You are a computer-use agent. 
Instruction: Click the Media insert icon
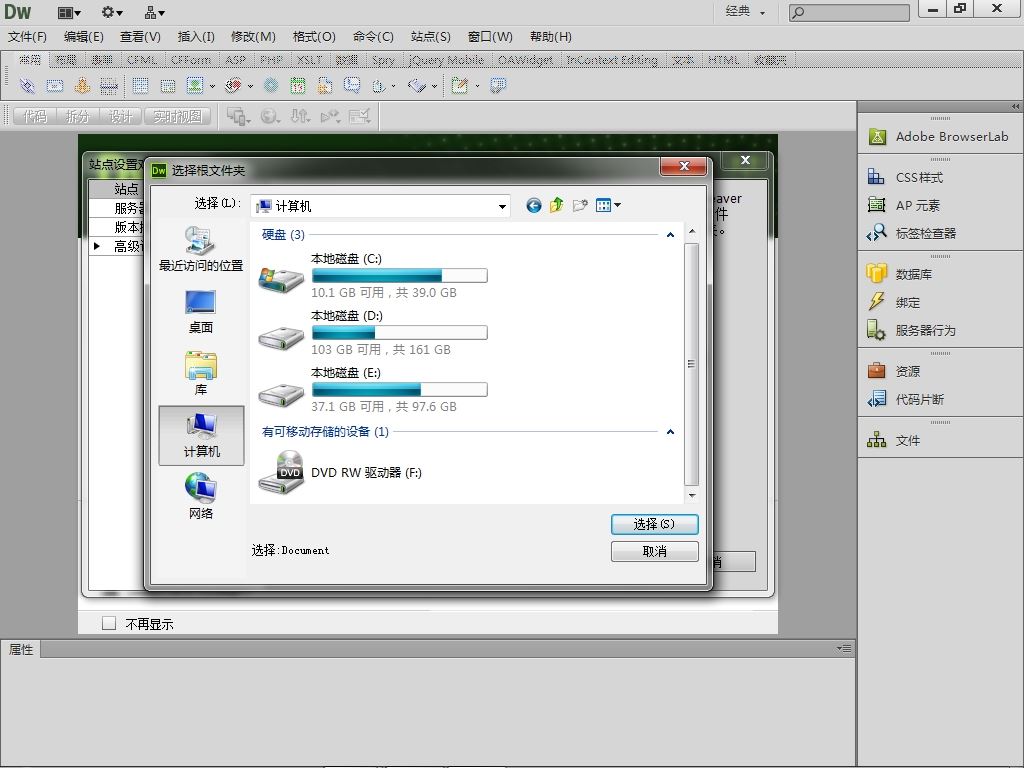click(233, 86)
